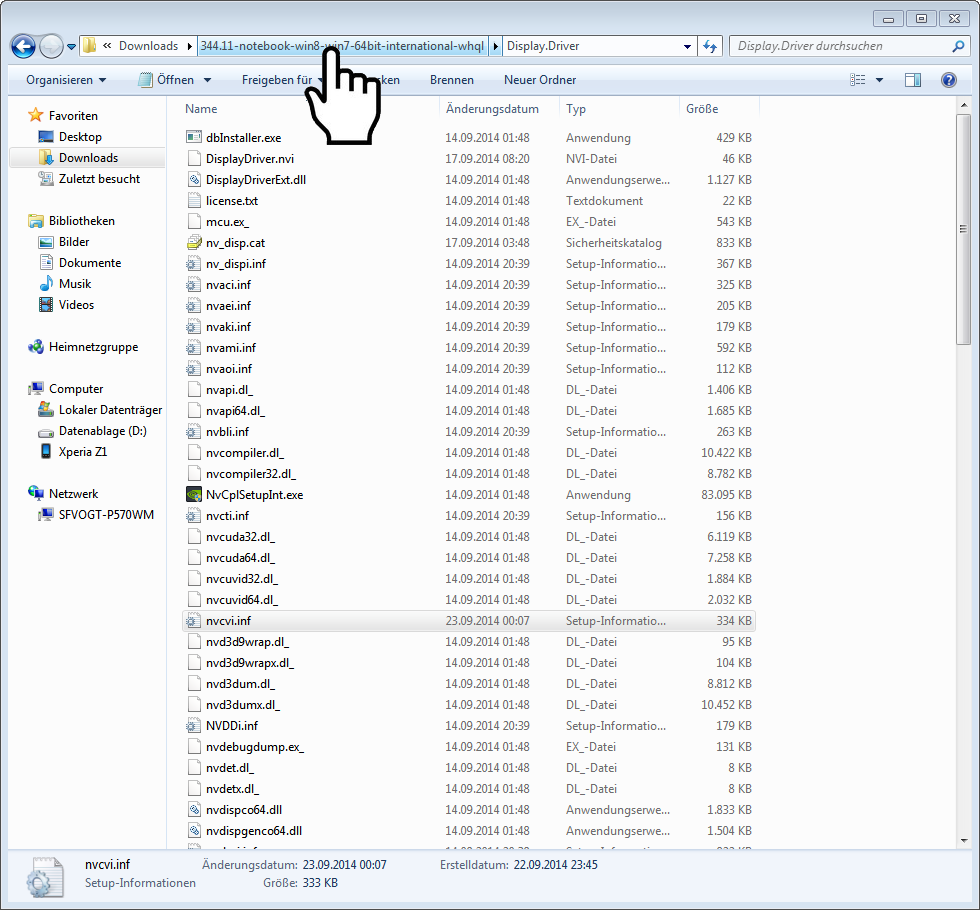Open the Organisieren menu

pyautogui.click(x=66, y=80)
